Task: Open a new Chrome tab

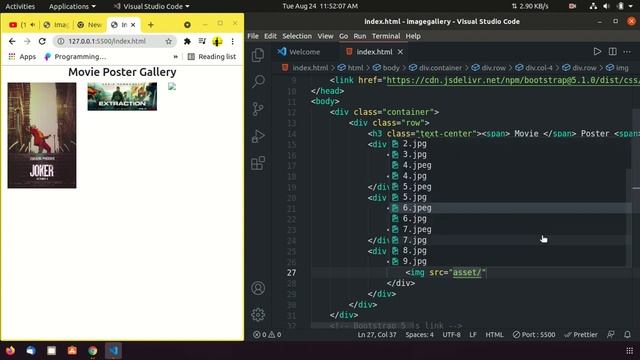Action: point(151,25)
